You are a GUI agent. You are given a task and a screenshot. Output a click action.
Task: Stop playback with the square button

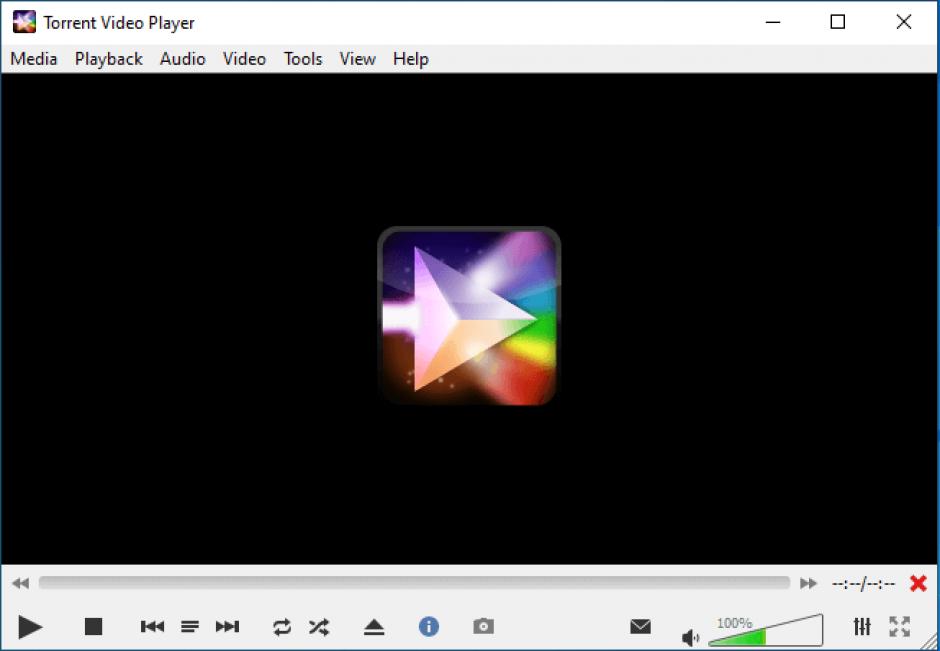[x=93, y=627]
